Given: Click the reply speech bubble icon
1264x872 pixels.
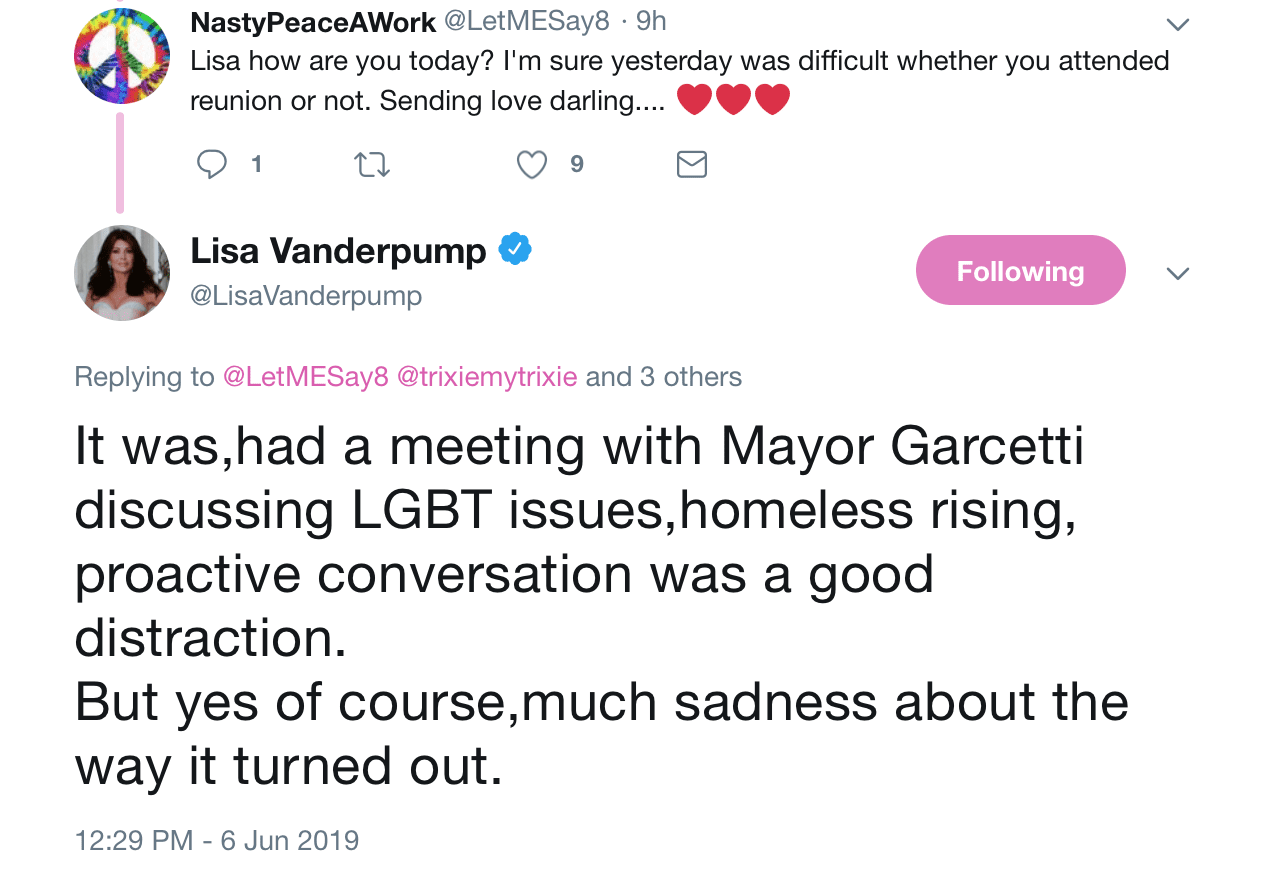Looking at the screenshot, I should point(212,164).
